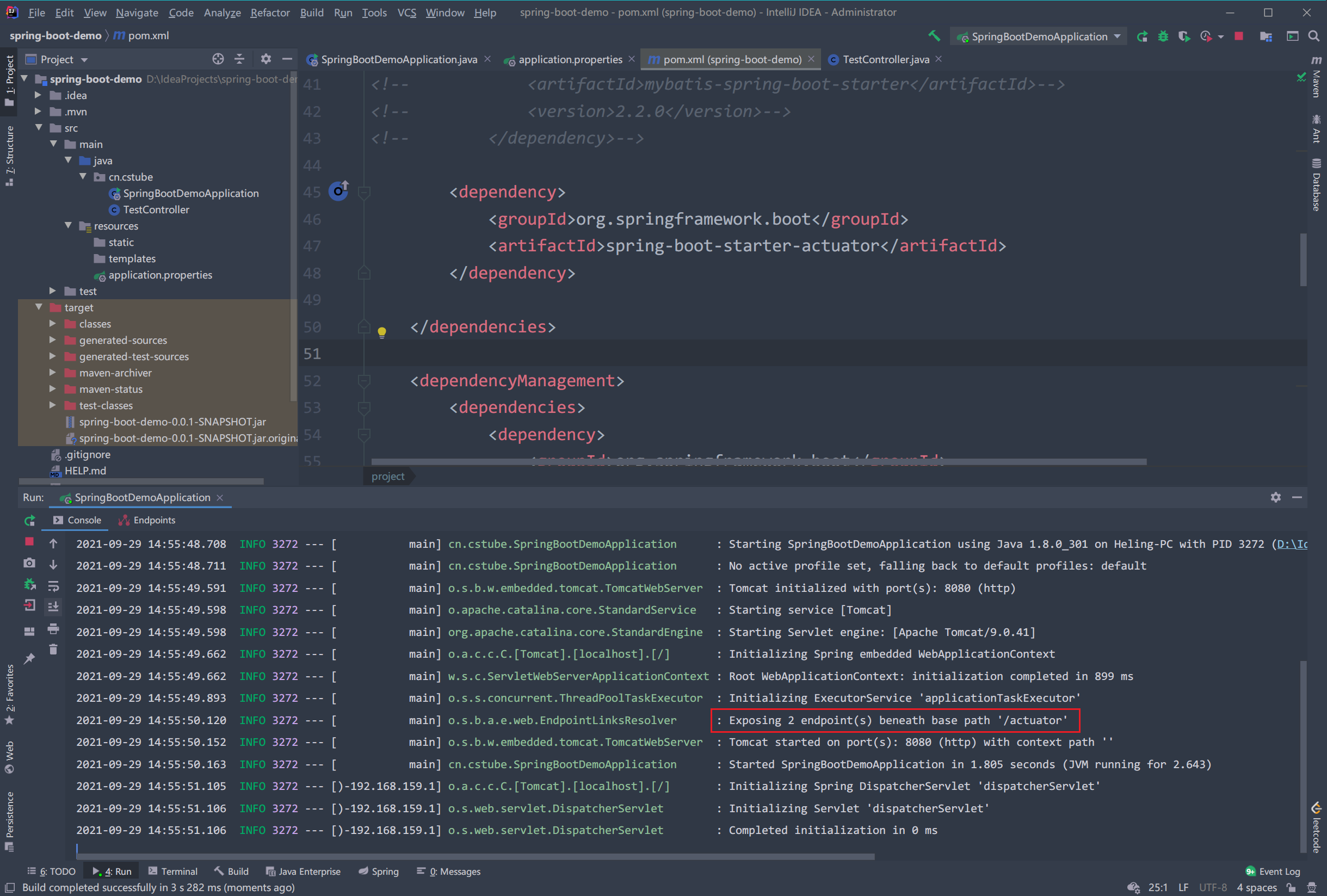The height and width of the screenshot is (896, 1327).
Task: Toggle leetcode tool window stripe
Action: pos(1316,827)
